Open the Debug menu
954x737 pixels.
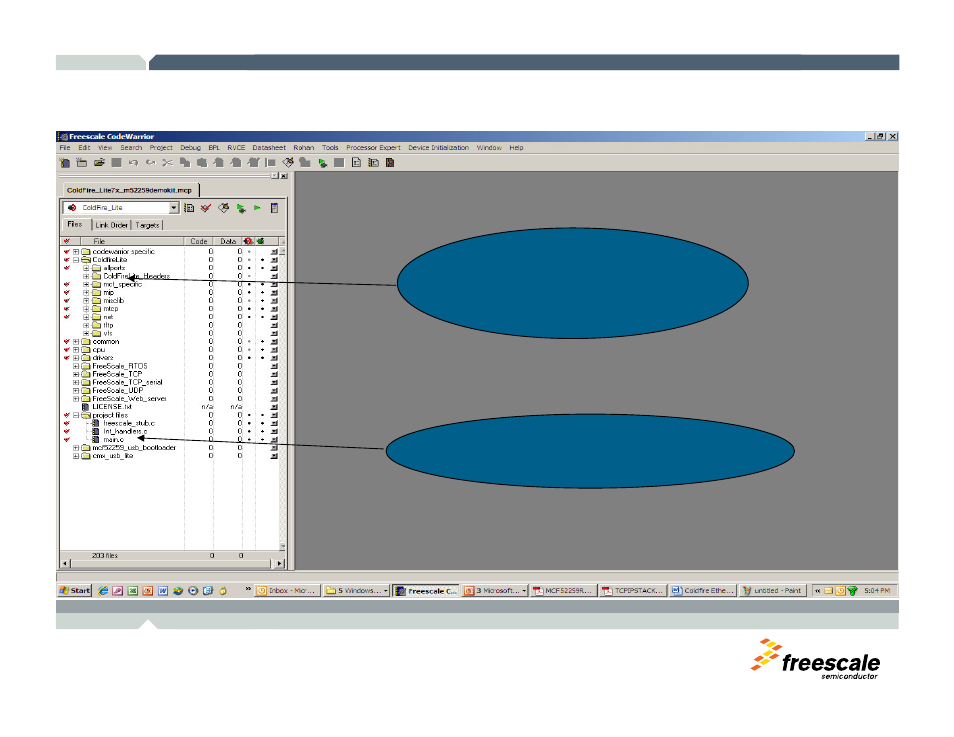190,147
